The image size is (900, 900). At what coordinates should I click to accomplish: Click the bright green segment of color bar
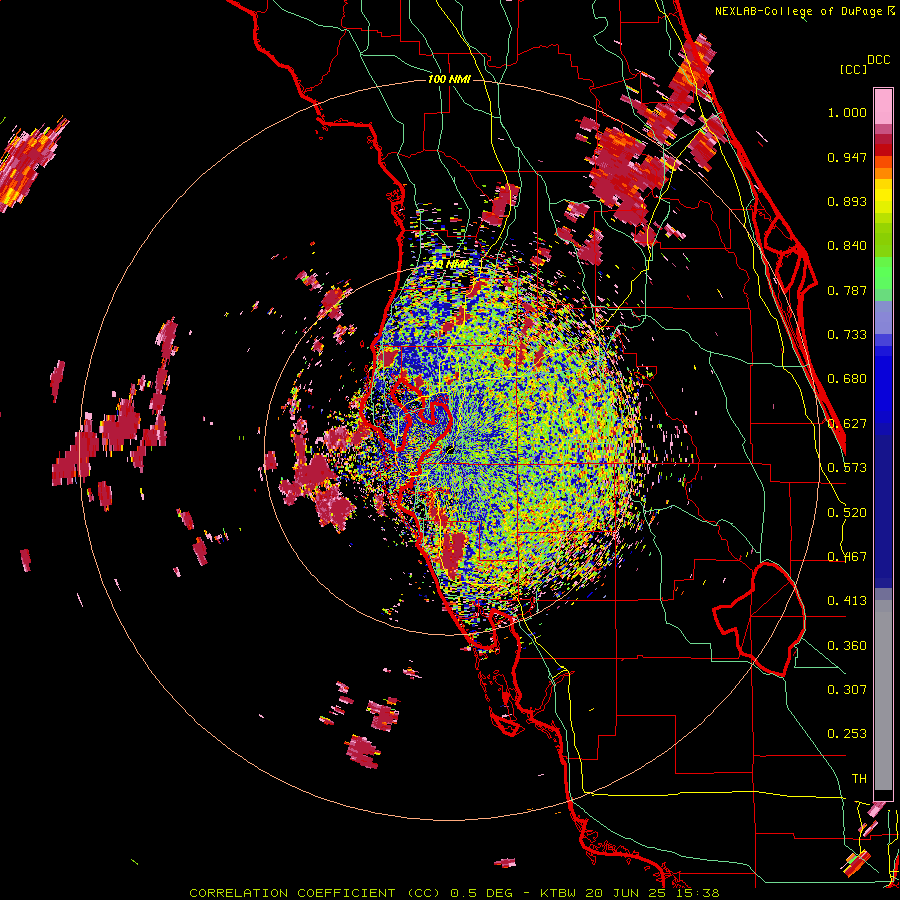coord(883,273)
